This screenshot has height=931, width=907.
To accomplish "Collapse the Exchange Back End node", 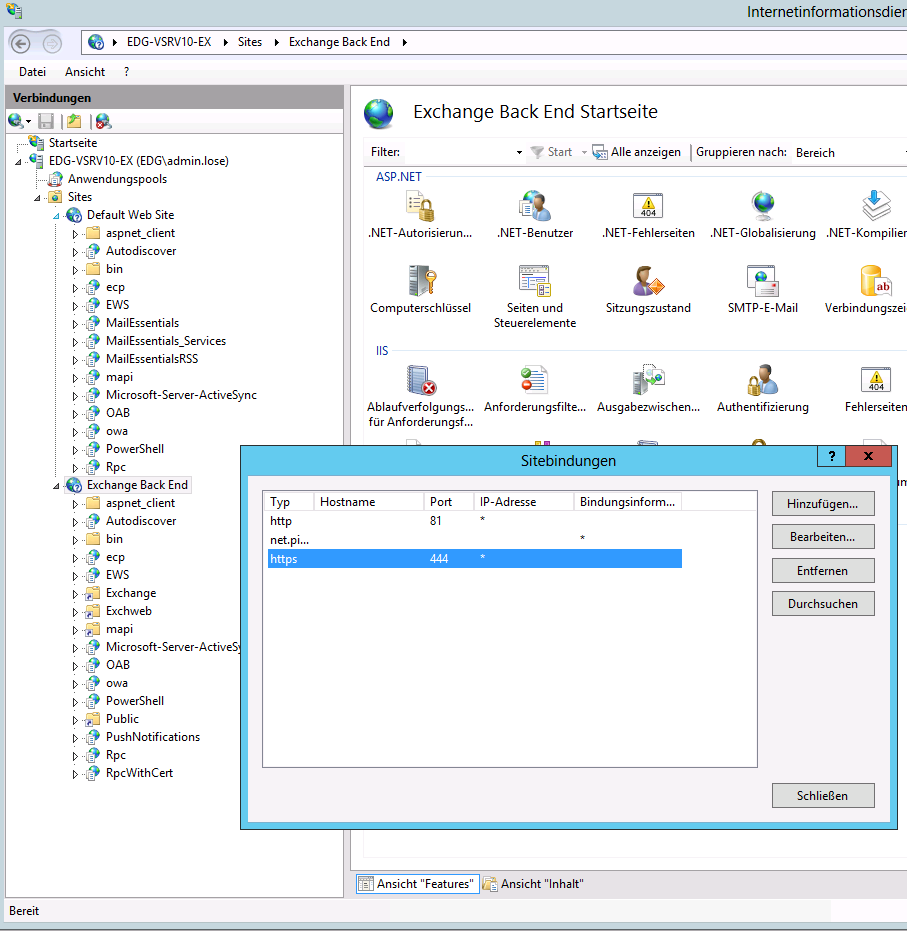I will tap(56, 486).
